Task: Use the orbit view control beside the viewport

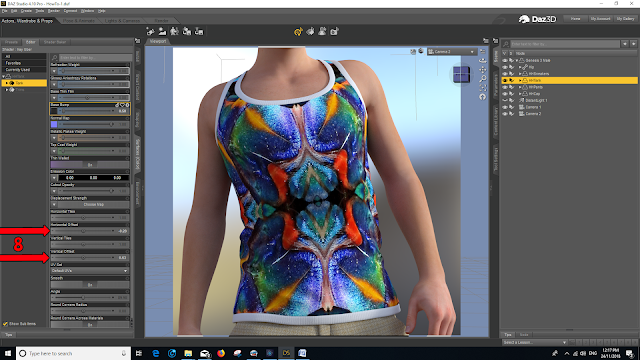Action: [482, 60]
